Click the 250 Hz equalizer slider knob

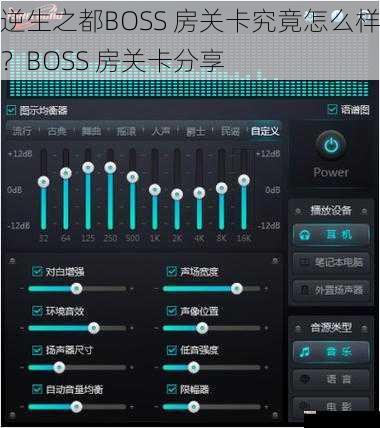tap(110, 167)
